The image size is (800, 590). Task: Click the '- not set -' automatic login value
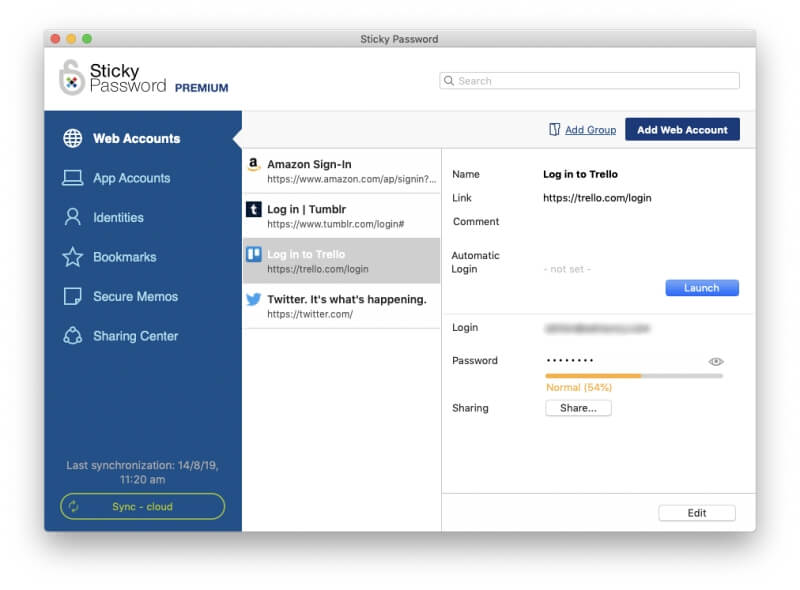pyautogui.click(x=567, y=269)
